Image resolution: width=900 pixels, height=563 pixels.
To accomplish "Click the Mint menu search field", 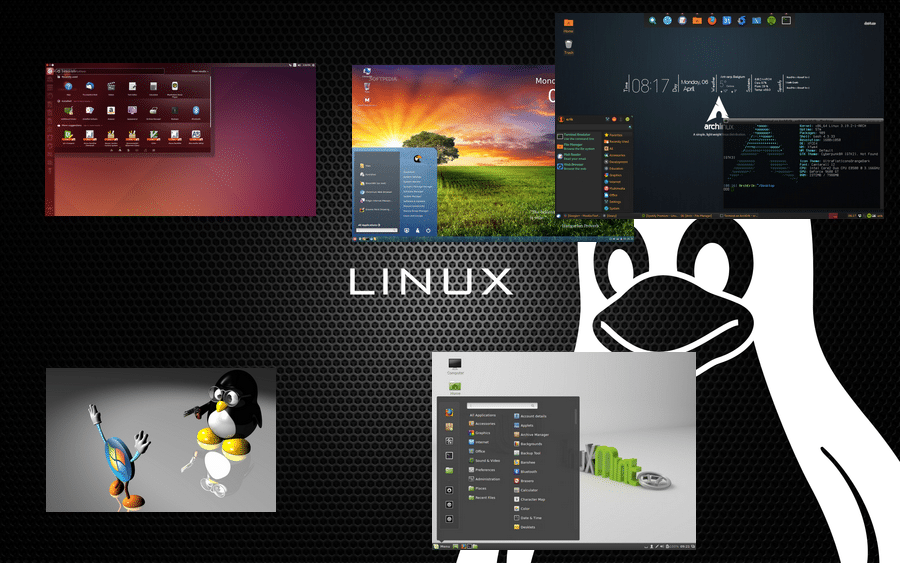I will (x=502, y=406).
